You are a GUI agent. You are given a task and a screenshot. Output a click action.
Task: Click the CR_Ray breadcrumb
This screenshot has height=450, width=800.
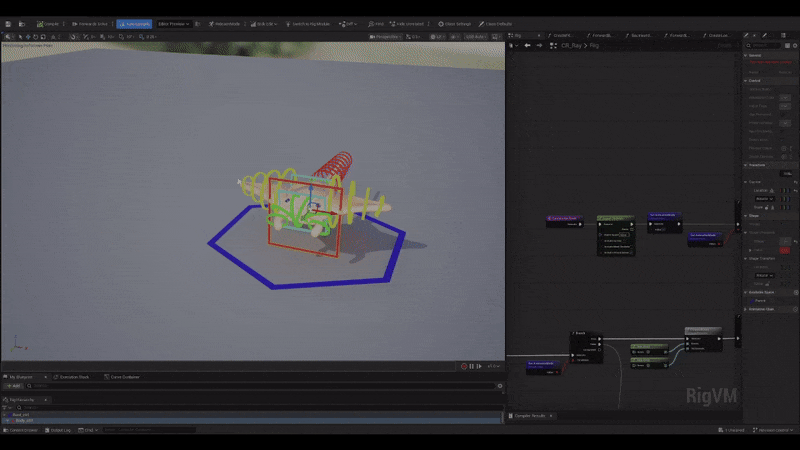point(571,45)
